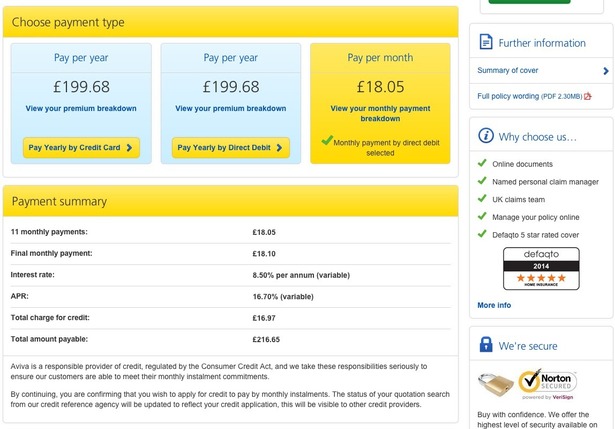The image size is (615, 429).
Task: Click the Norton Secured badge
Action: click(x=545, y=385)
